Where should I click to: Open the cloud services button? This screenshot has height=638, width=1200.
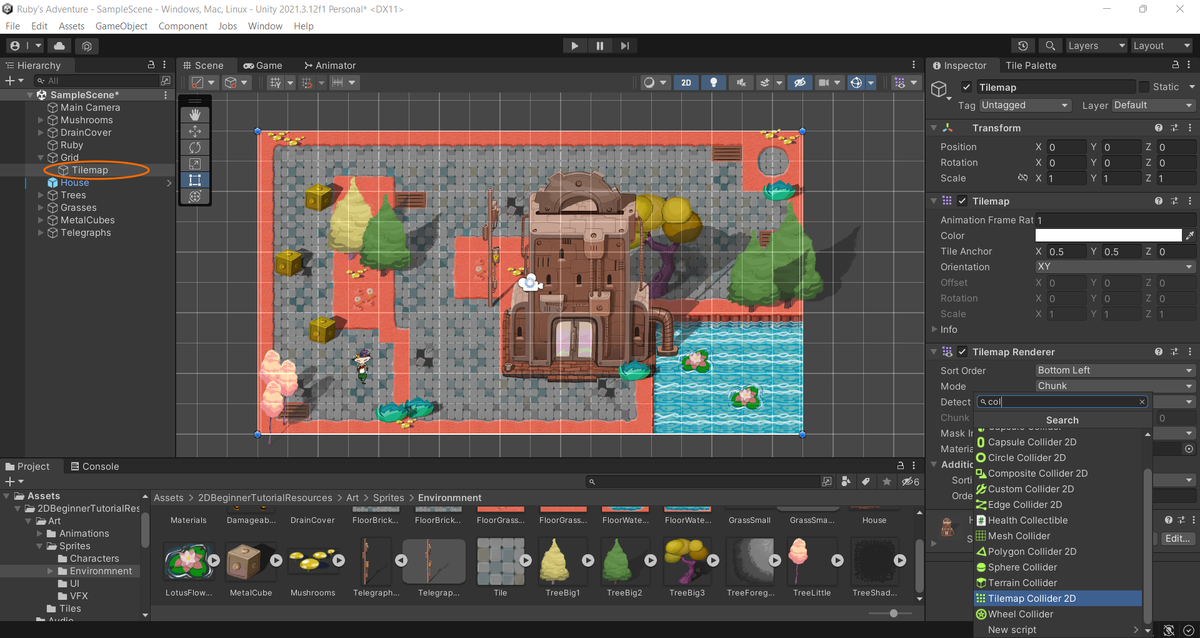click(60, 46)
